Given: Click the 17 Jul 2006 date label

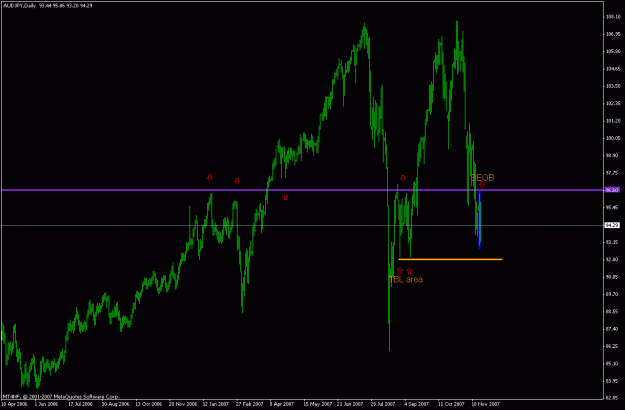Looking at the screenshot, I should click(x=81, y=404).
